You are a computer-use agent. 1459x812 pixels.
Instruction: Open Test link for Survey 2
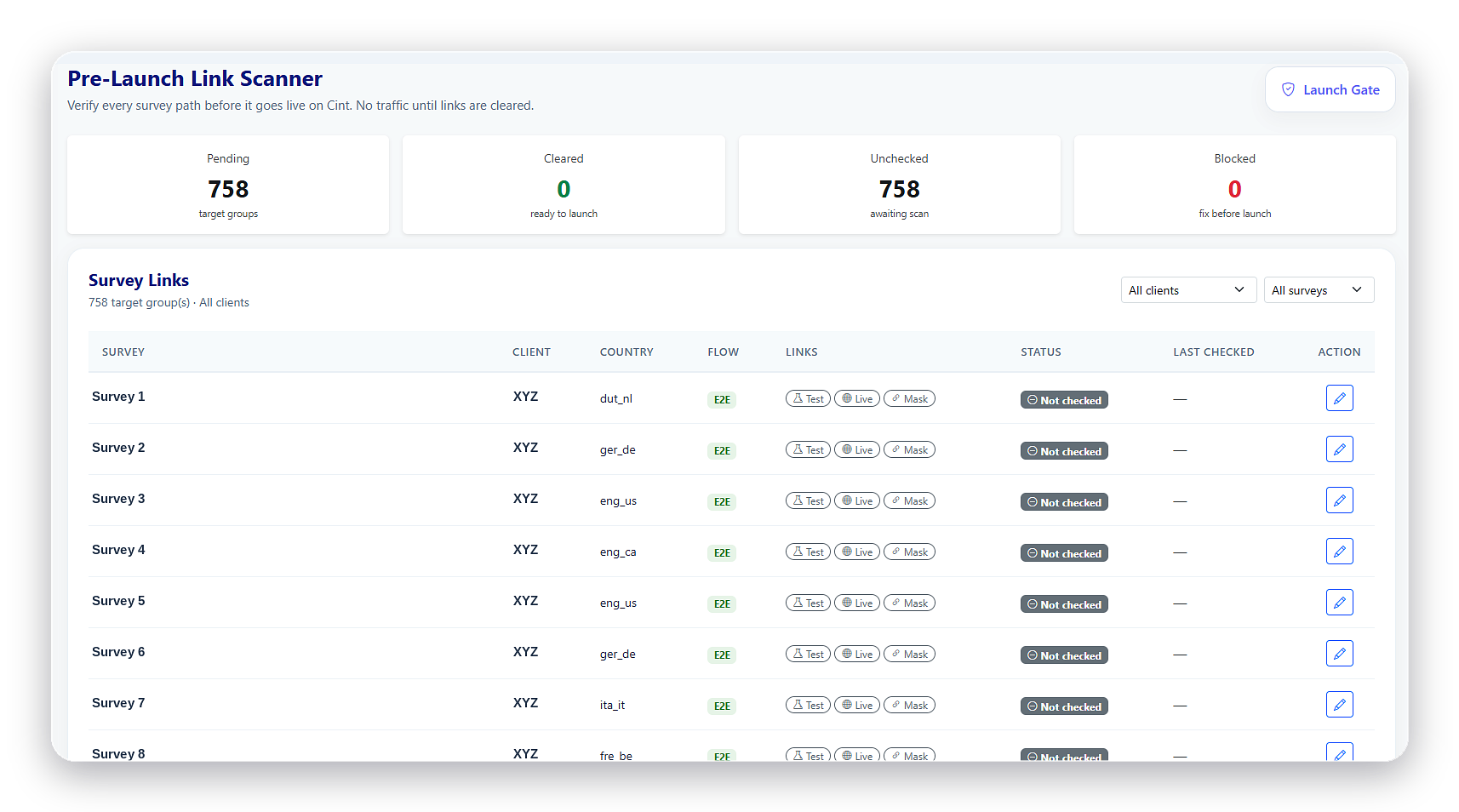coord(808,449)
